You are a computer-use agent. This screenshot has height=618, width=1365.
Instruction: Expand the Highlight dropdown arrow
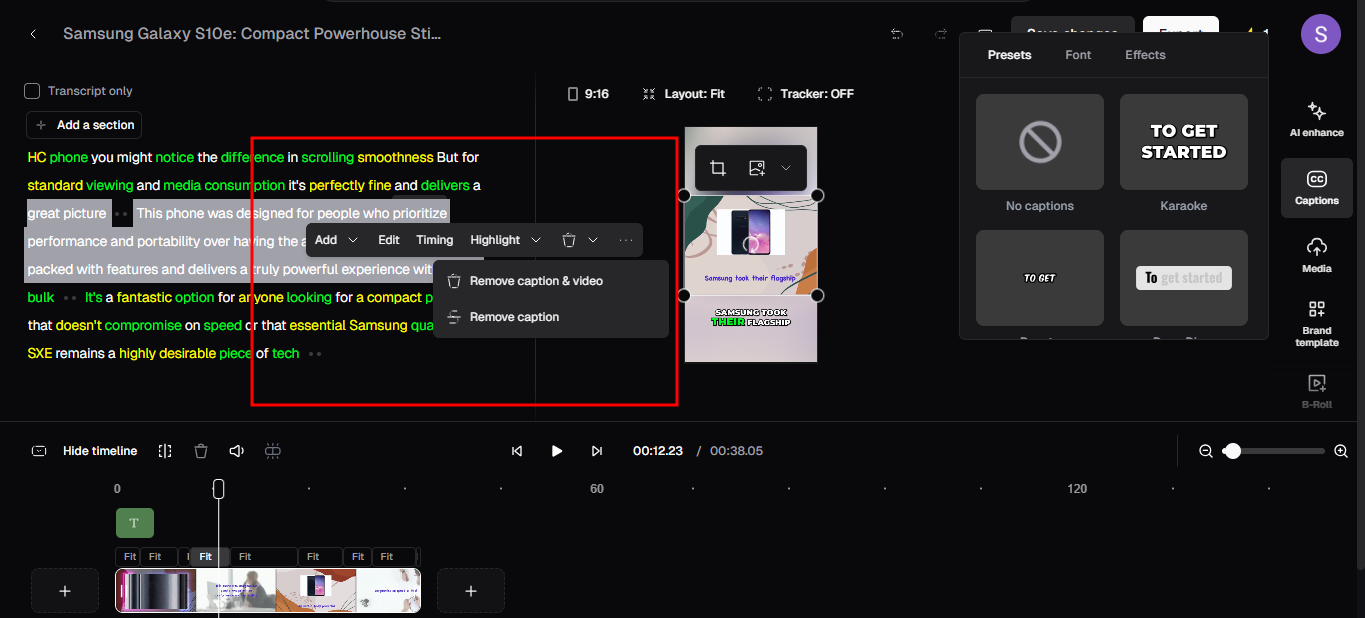coord(536,240)
